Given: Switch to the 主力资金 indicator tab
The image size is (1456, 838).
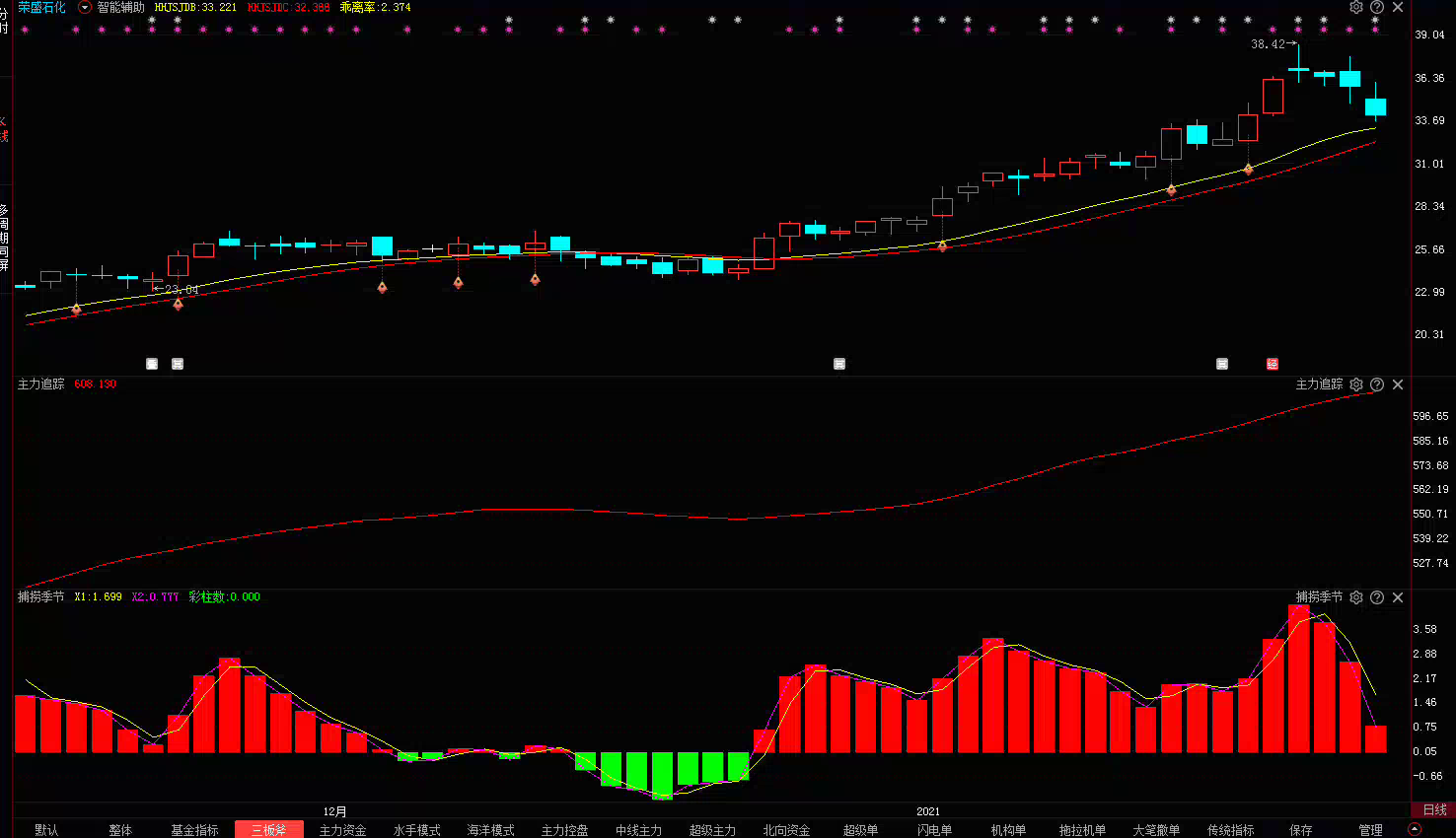Looking at the screenshot, I should pyautogui.click(x=342, y=830).
